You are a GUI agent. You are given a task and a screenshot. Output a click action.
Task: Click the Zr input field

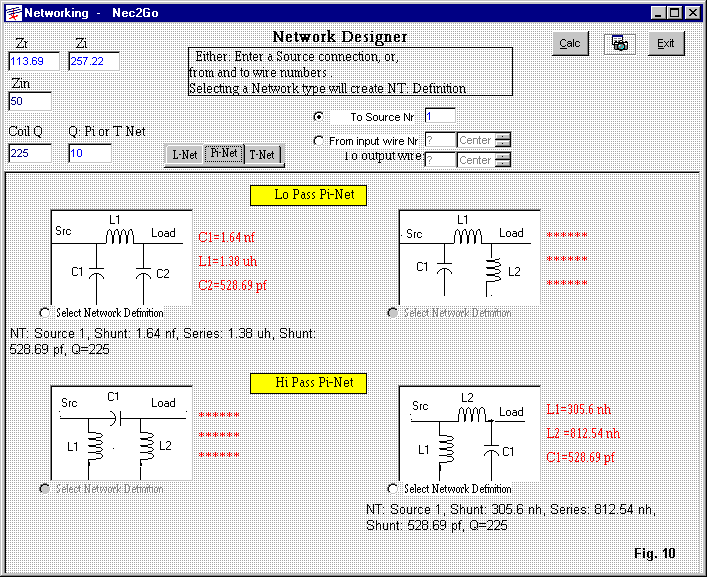33,62
